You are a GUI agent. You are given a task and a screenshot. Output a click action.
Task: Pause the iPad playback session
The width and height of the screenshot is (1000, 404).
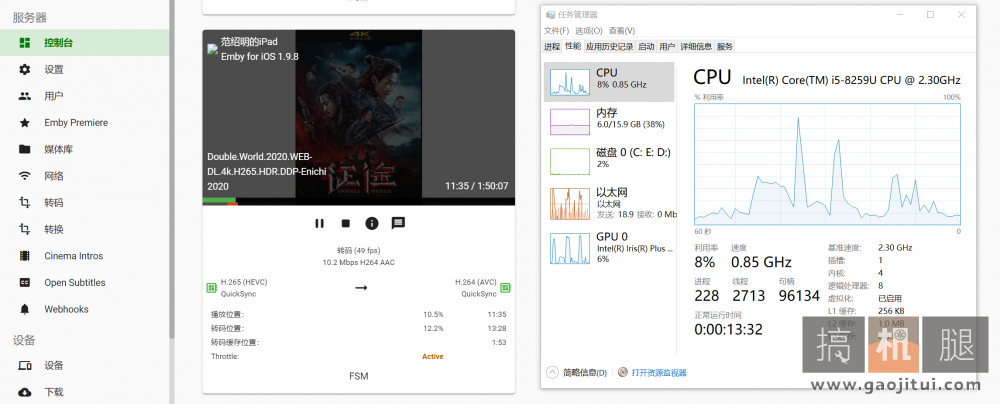pyautogui.click(x=320, y=223)
